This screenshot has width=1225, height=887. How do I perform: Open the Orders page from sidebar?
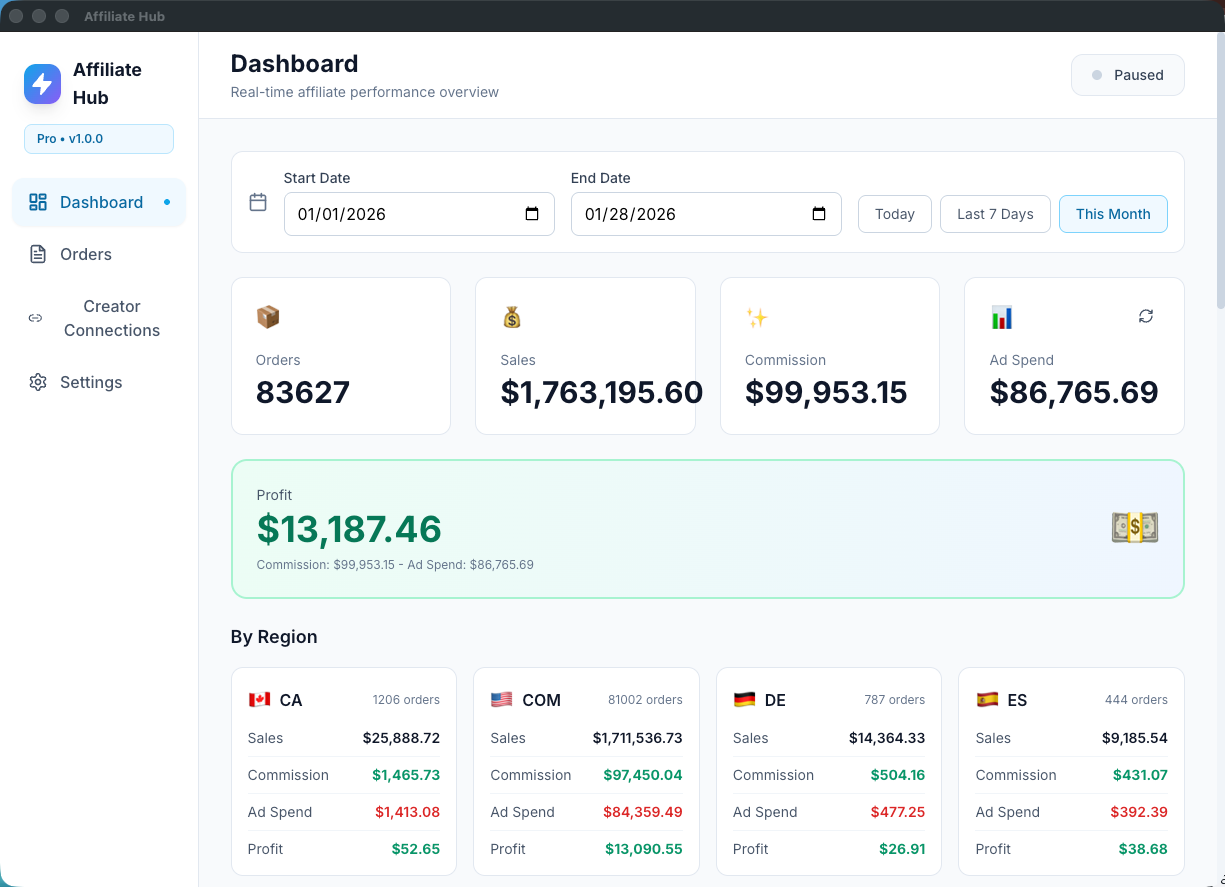tap(86, 254)
